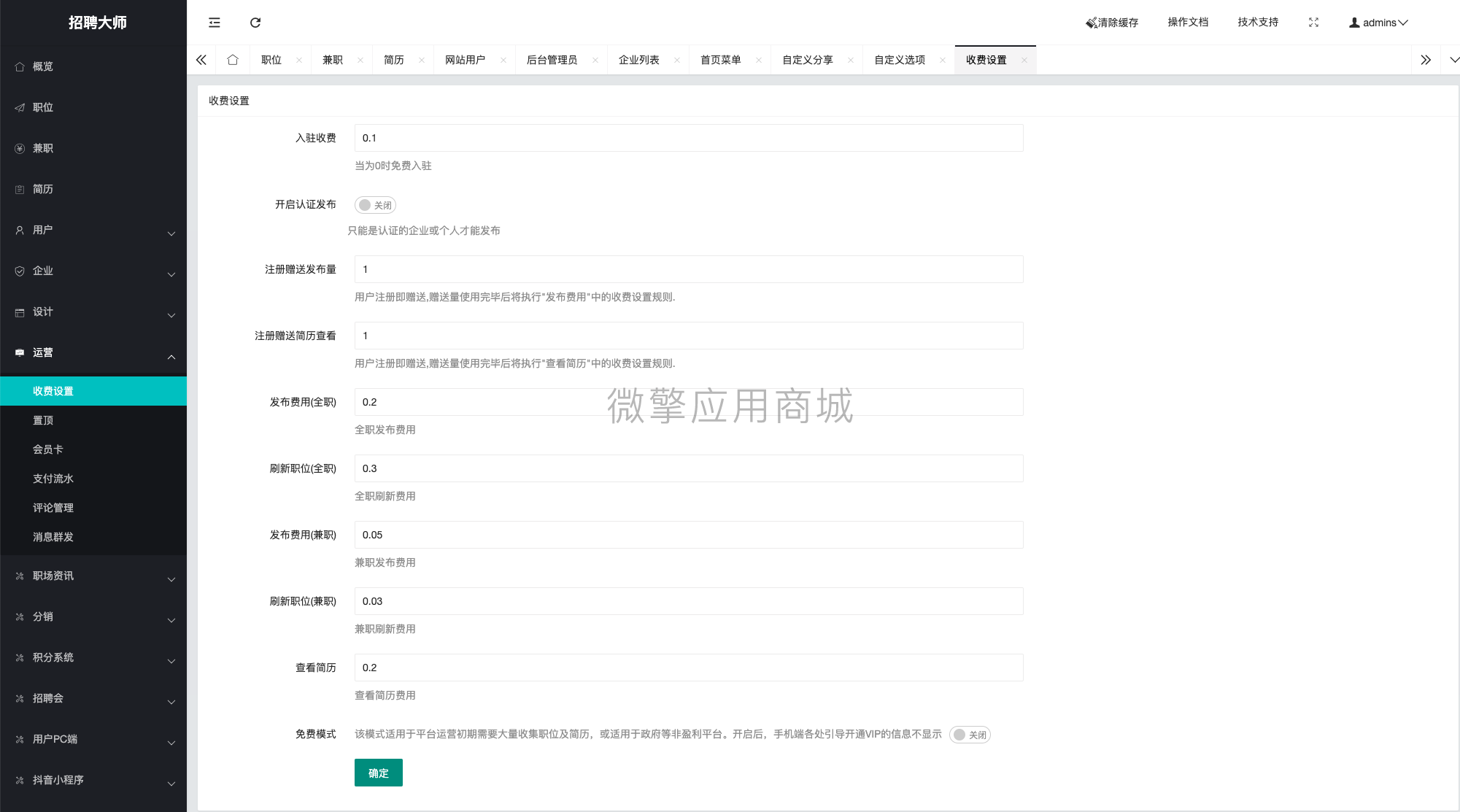Screen dimensions: 1460x812
Task: Select 评论管理 in sidebar submenu
Action: coord(93,508)
